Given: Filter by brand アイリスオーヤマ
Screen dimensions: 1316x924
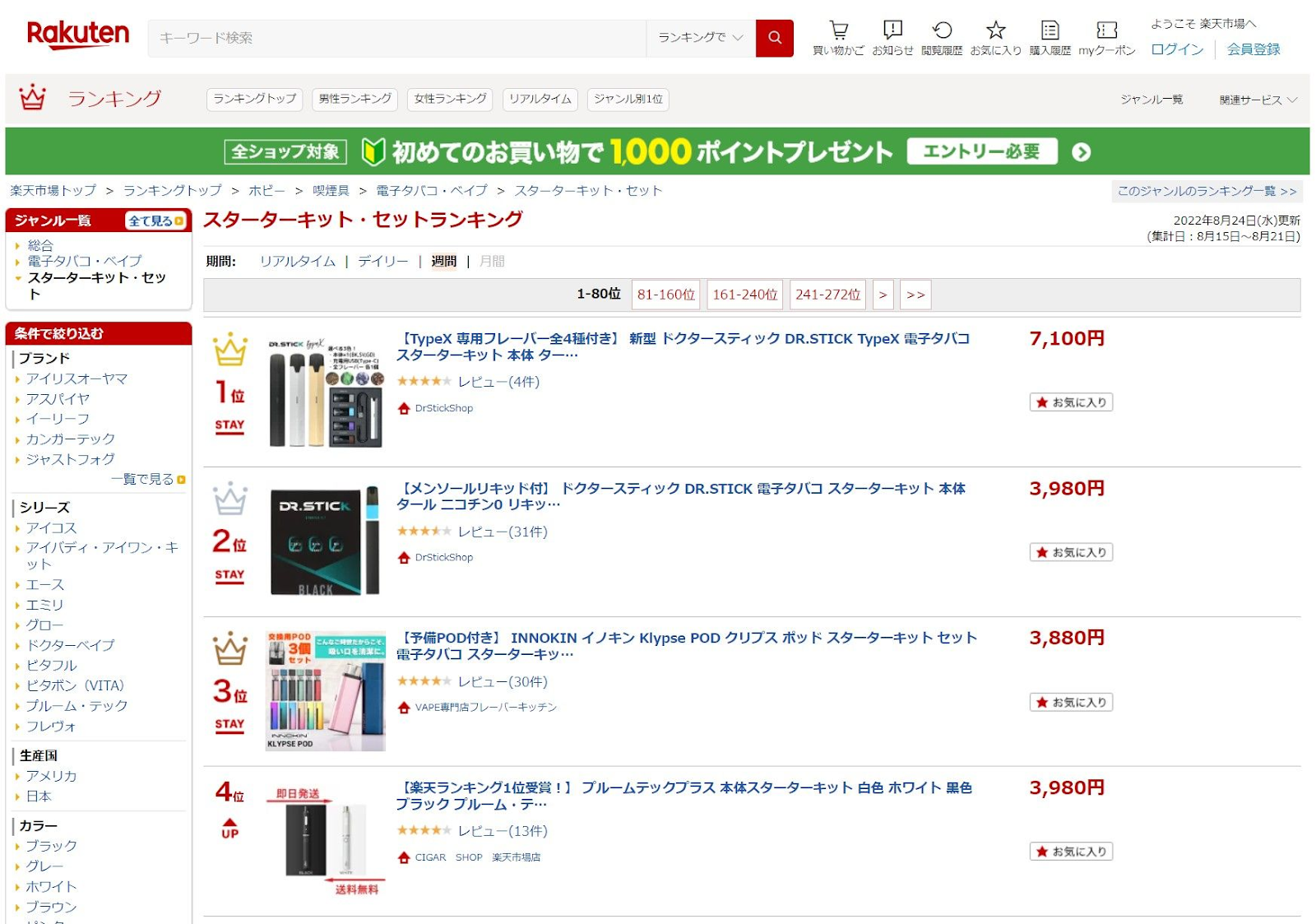Looking at the screenshot, I should (76, 378).
